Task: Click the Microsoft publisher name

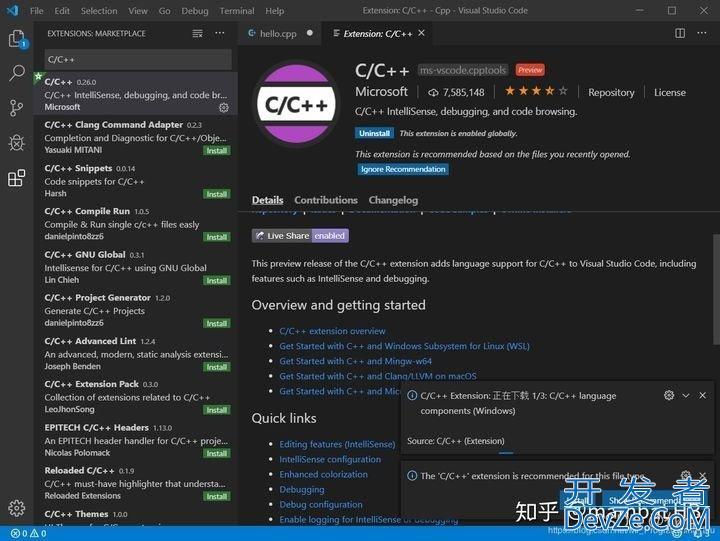Action: click(381, 91)
